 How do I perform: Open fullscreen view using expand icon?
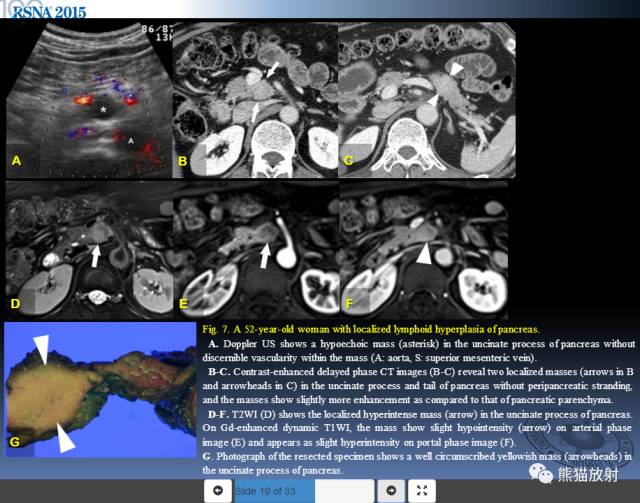click(x=422, y=490)
